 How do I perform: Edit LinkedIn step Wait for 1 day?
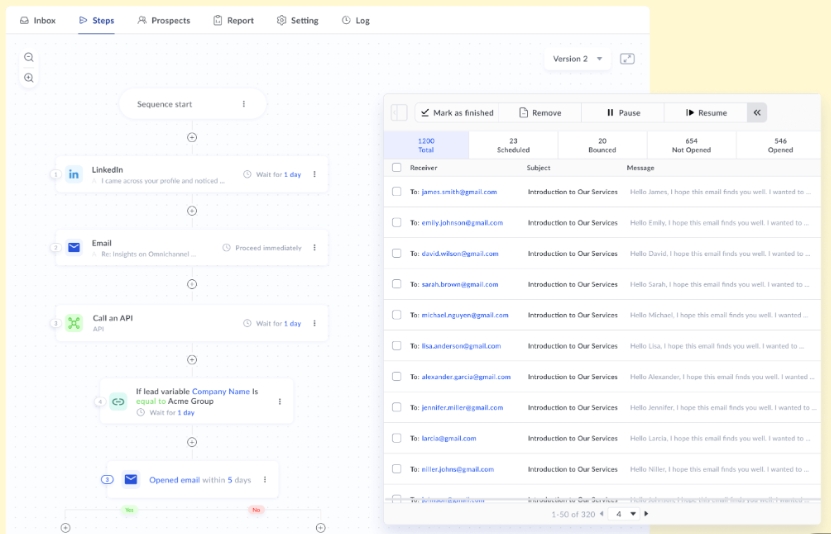coord(272,174)
